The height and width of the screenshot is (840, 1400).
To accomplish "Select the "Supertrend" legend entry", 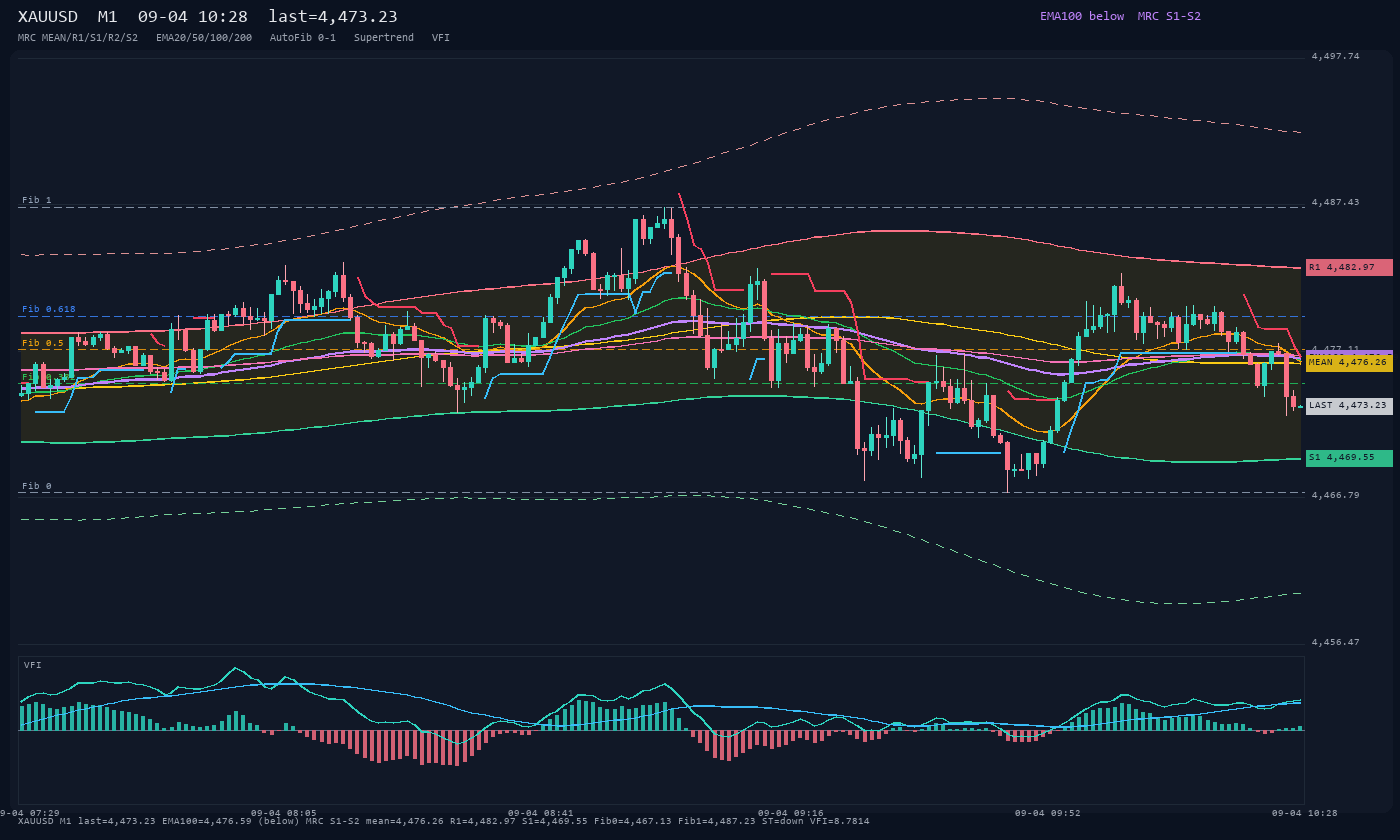I will [x=384, y=37].
